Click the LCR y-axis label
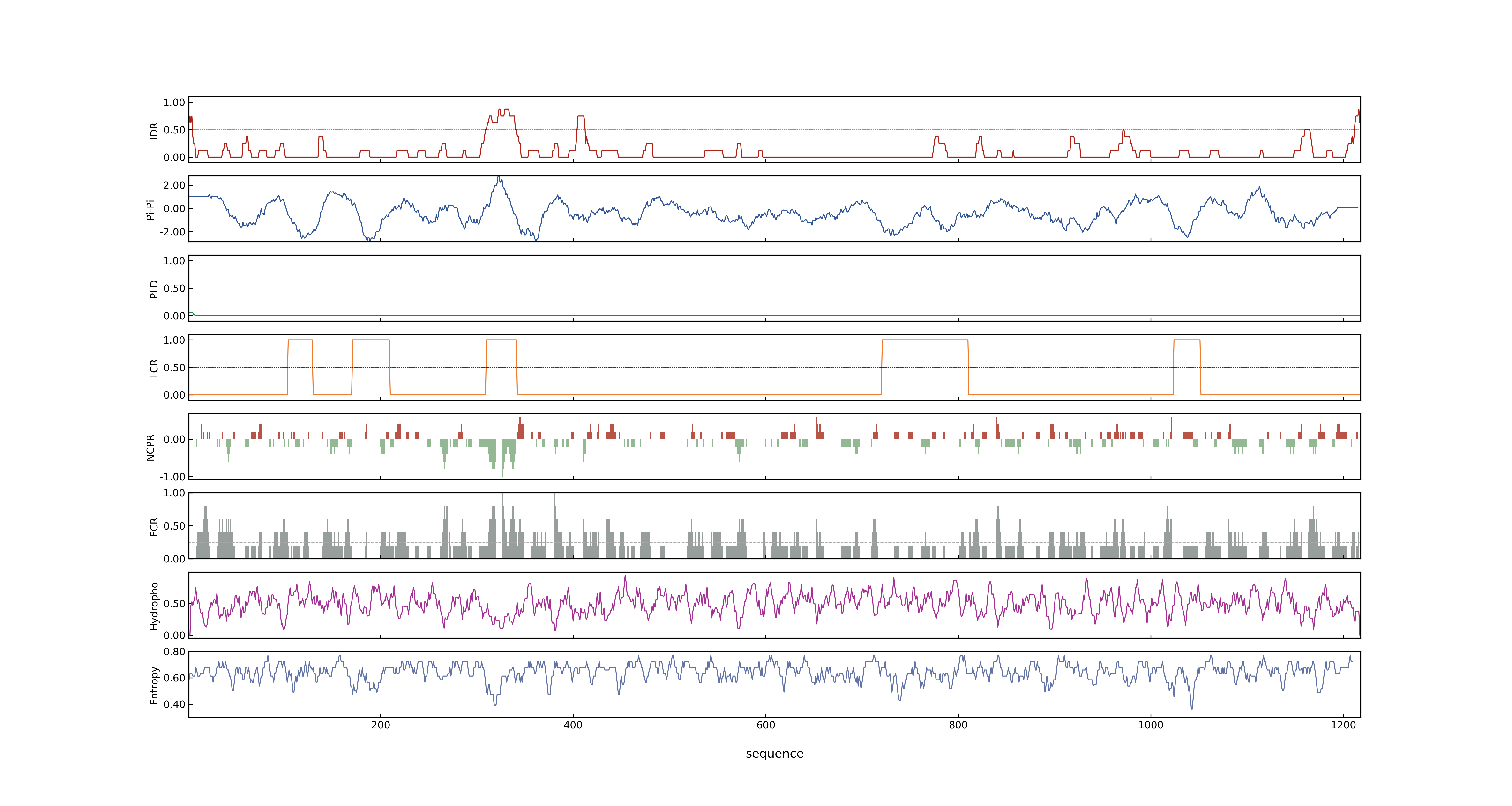 point(154,368)
